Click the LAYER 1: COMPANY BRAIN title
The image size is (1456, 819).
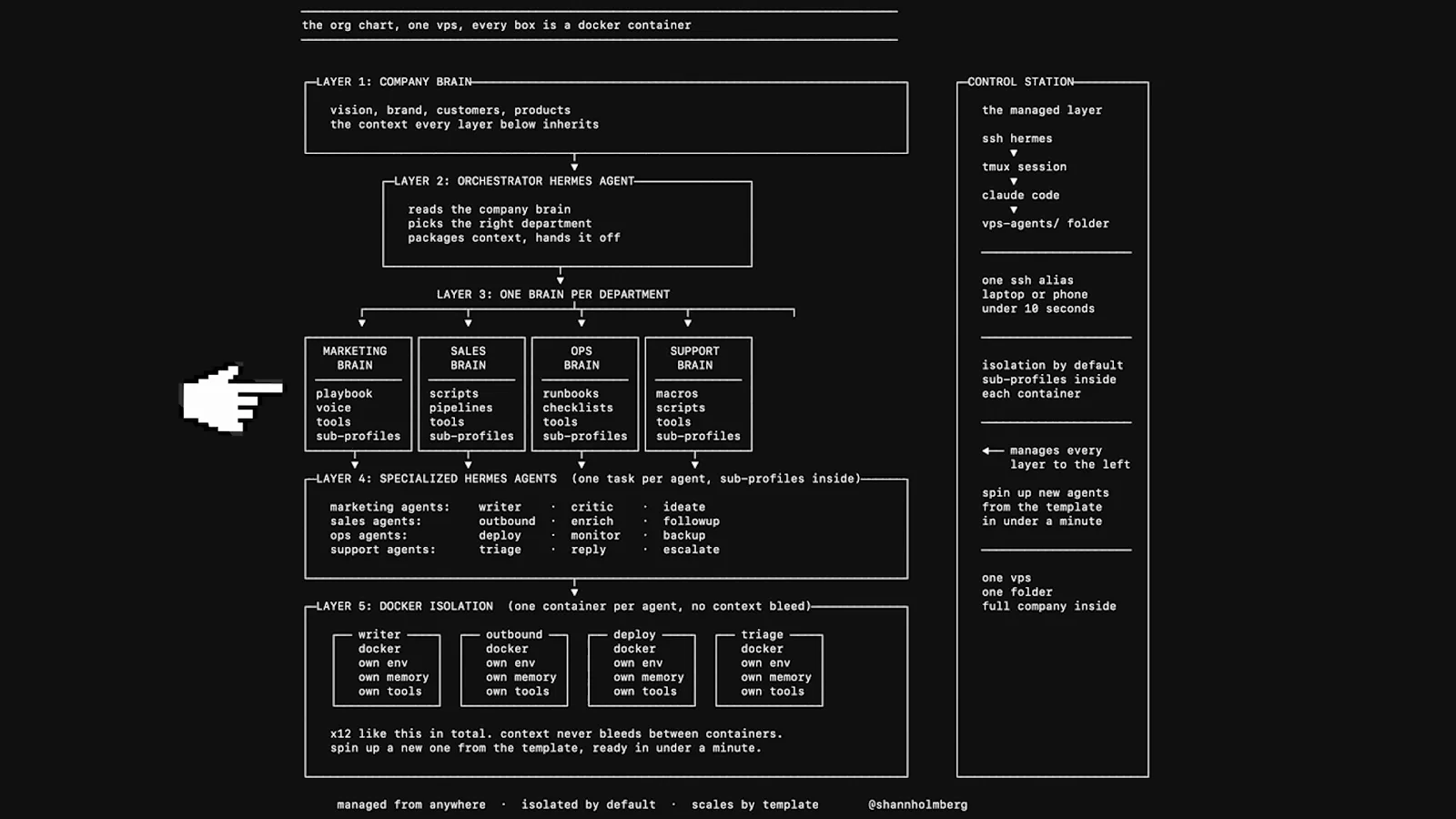(393, 82)
